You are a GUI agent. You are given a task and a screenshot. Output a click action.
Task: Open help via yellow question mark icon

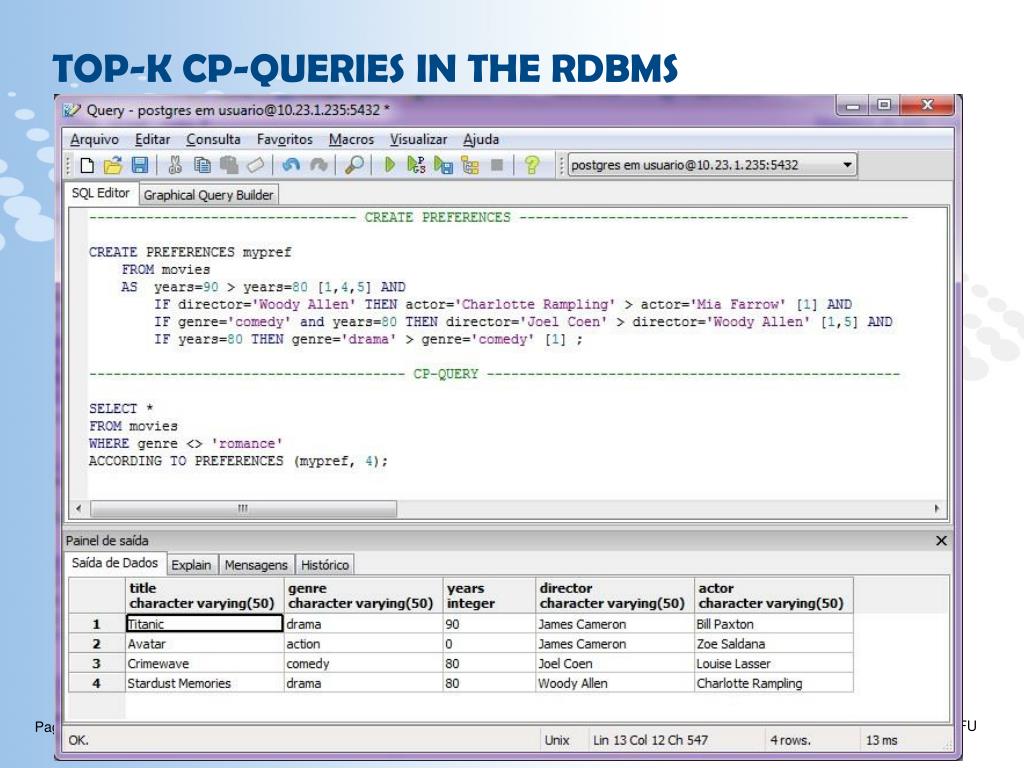click(532, 166)
